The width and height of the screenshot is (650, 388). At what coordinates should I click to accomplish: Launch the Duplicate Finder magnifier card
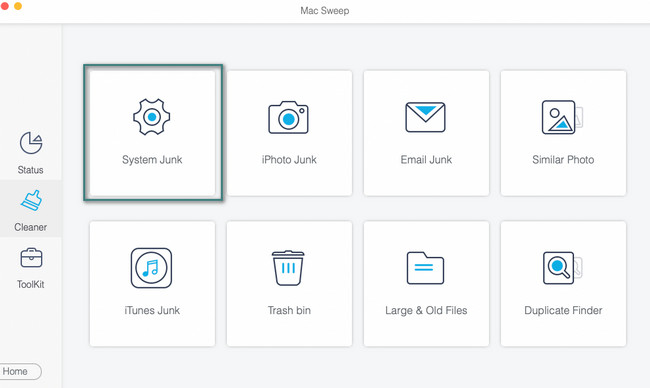(x=563, y=284)
